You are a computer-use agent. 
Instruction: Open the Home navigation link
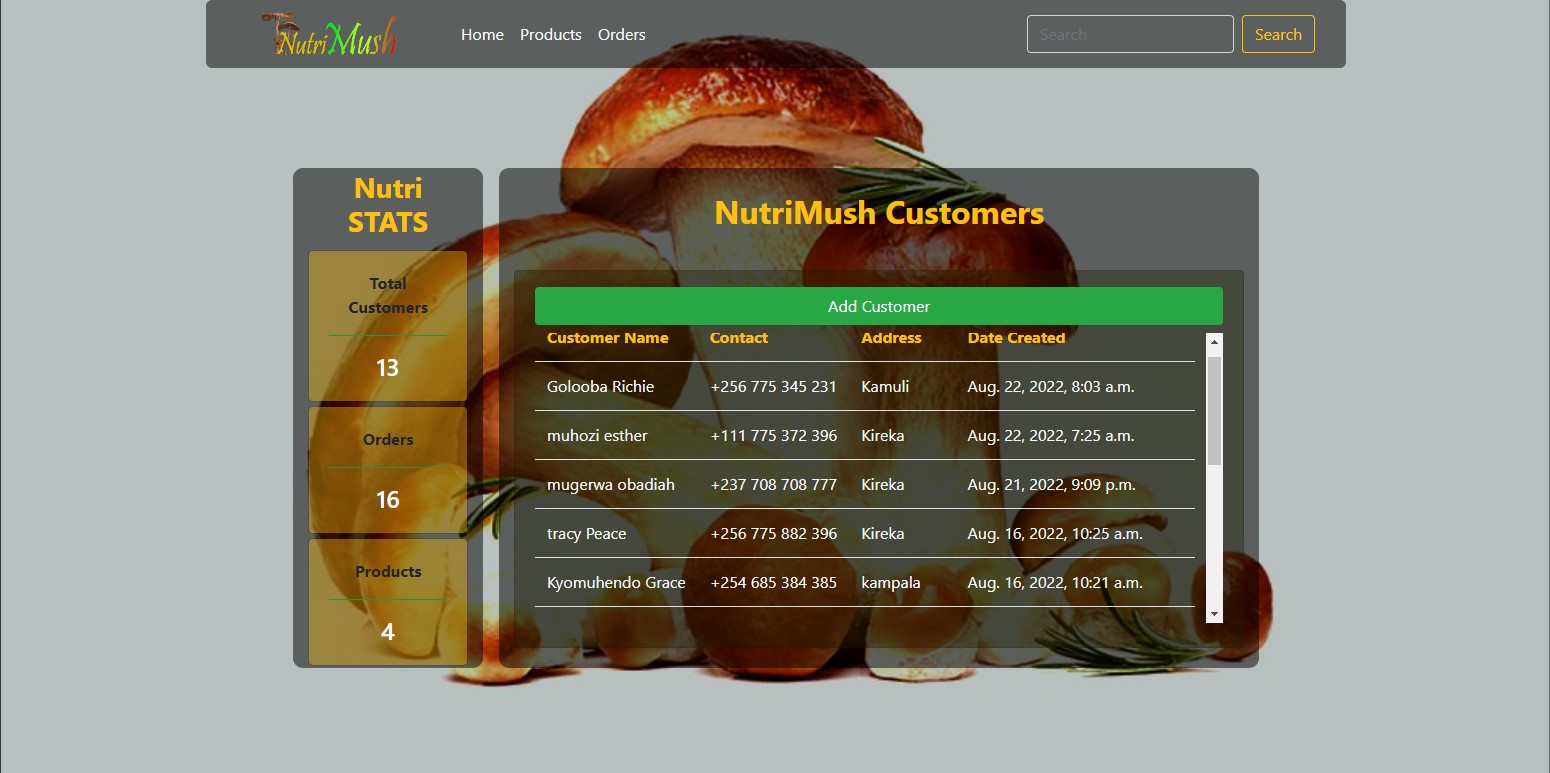tap(482, 34)
